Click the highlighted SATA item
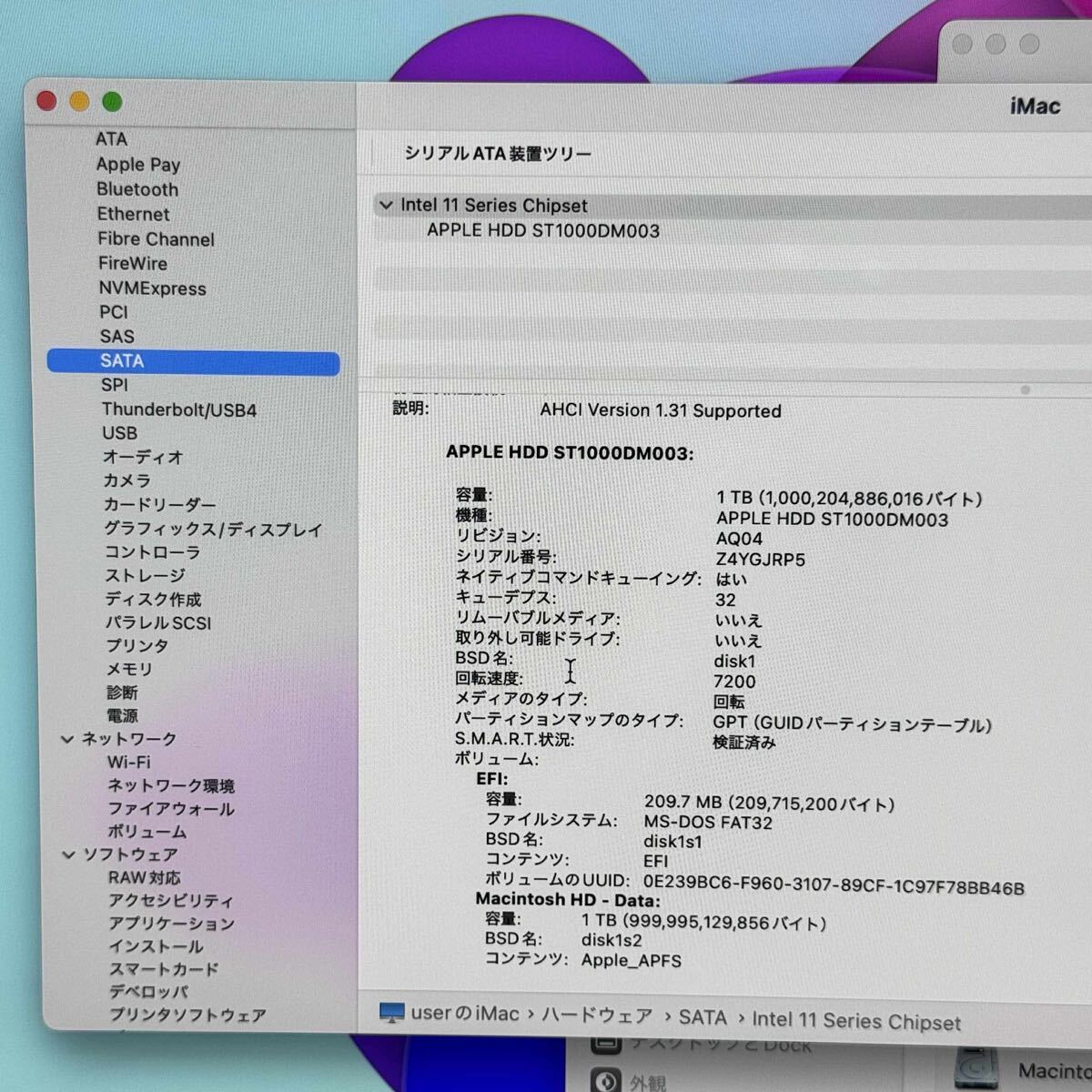This screenshot has width=1092, height=1092. pyautogui.click(x=193, y=361)
